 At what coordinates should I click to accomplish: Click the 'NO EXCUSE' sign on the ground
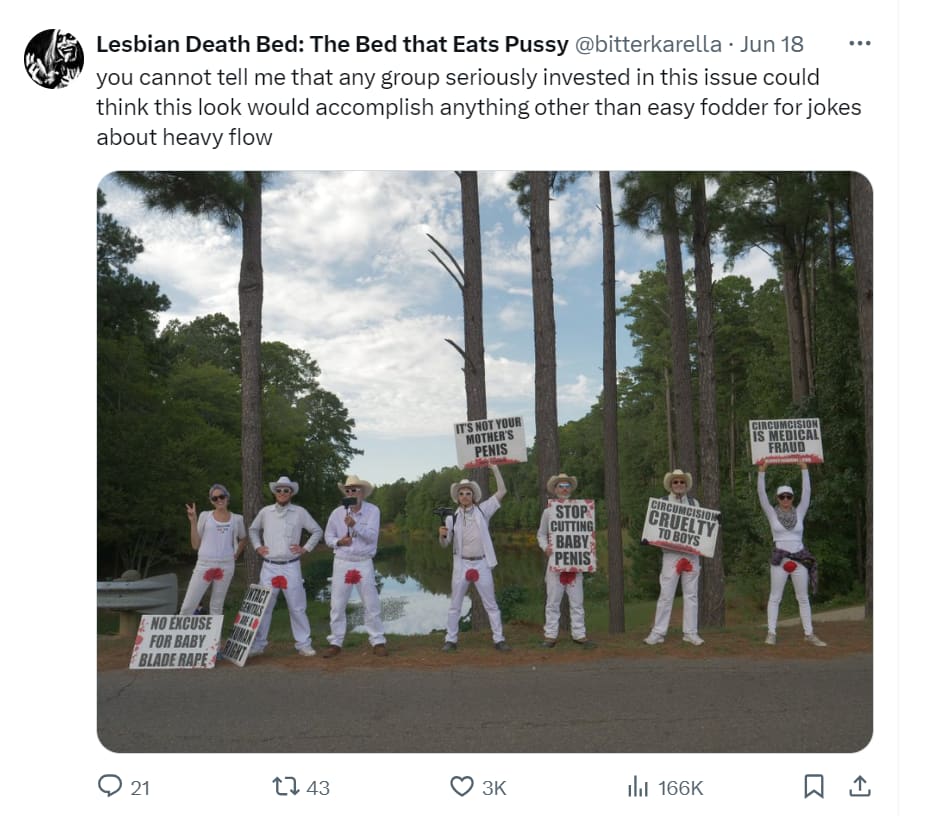pyautogui.click(x=177, y=641)
